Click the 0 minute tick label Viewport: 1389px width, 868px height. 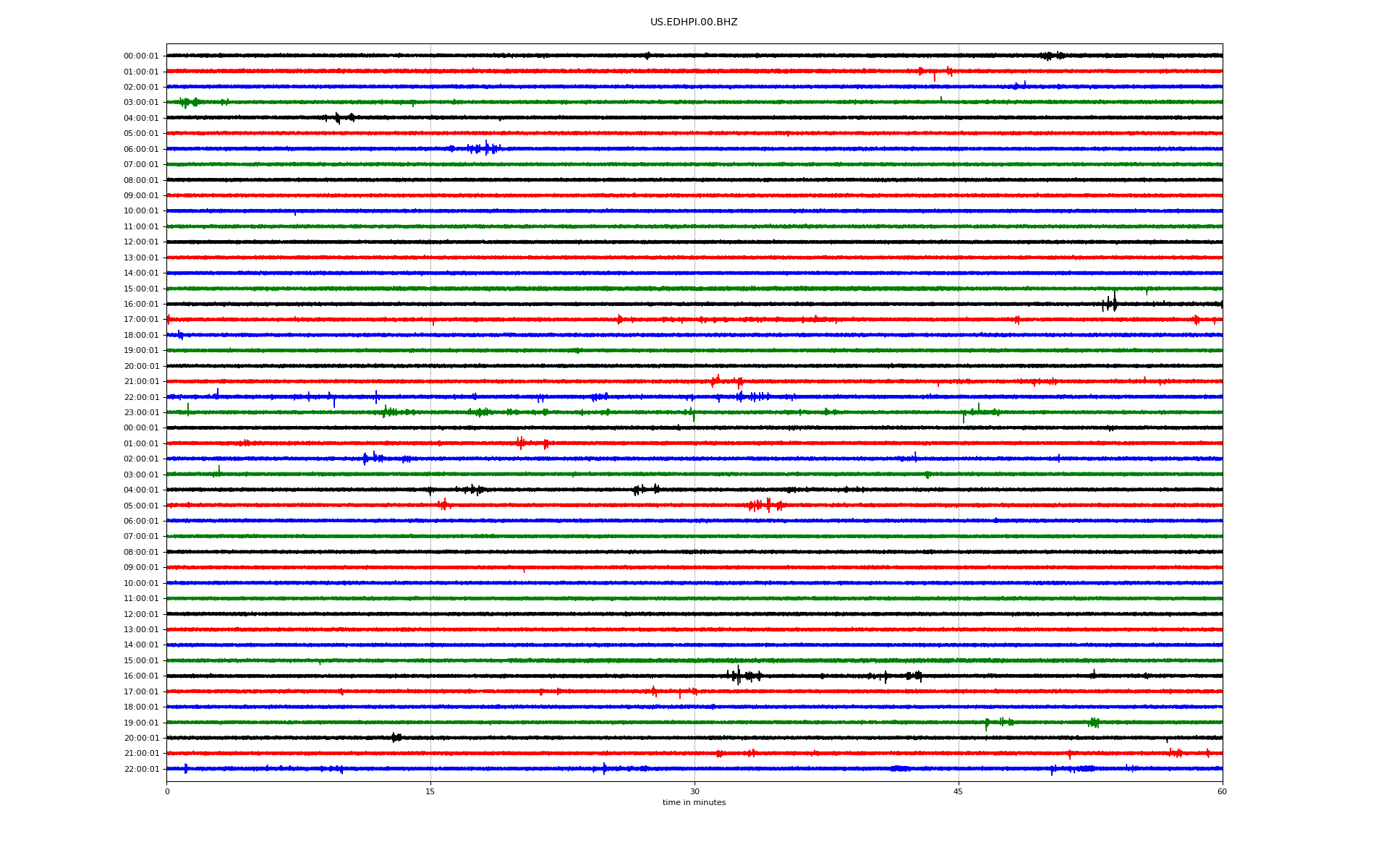click(167, 791)
